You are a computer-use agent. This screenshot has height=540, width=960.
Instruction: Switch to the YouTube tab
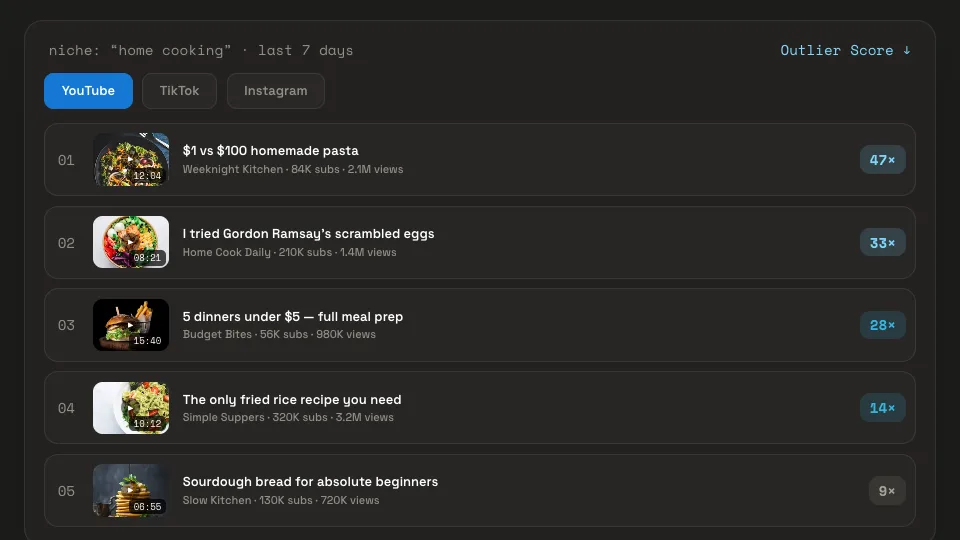pyautogui.click(x=88, y=91)
